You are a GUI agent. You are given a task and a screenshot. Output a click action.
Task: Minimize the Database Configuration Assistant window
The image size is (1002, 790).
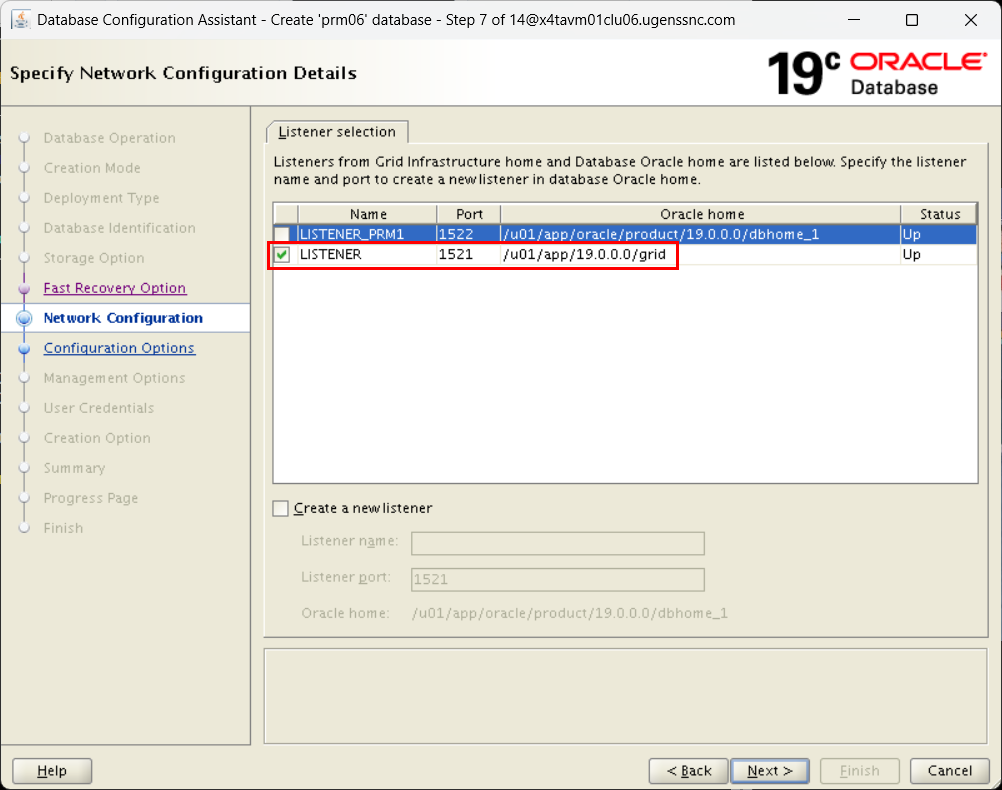(x=854, y=20)
